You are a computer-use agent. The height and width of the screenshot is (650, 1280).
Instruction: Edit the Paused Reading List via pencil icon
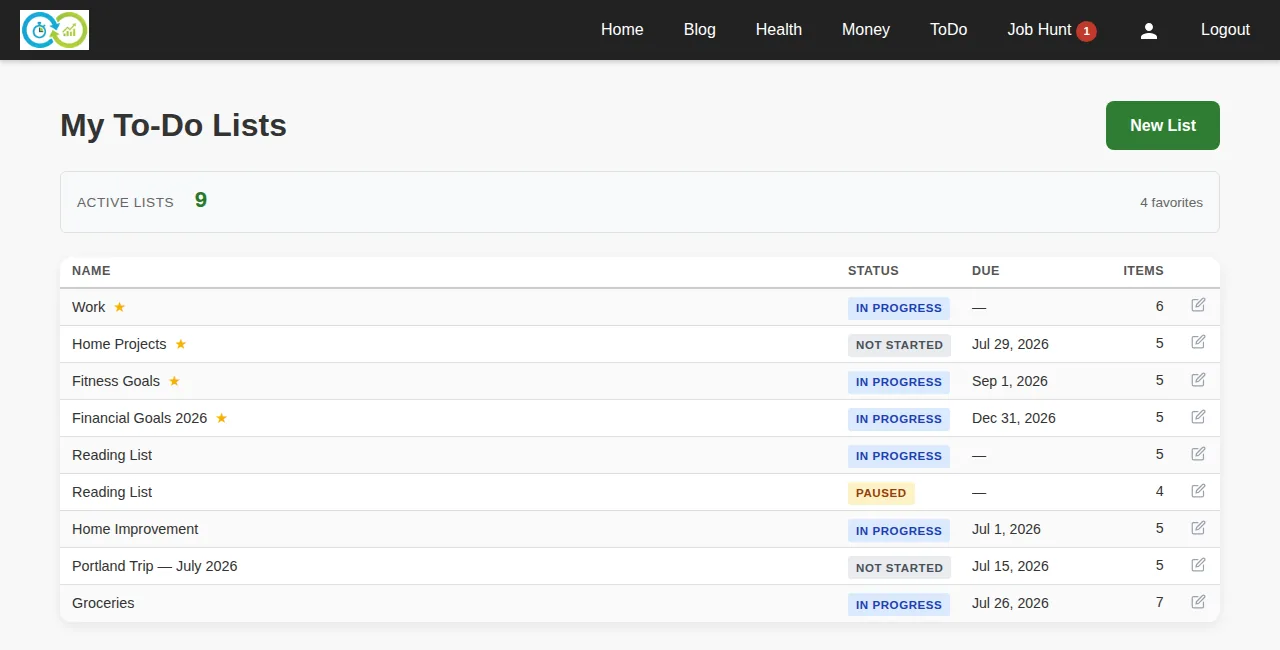(1198, 490)
